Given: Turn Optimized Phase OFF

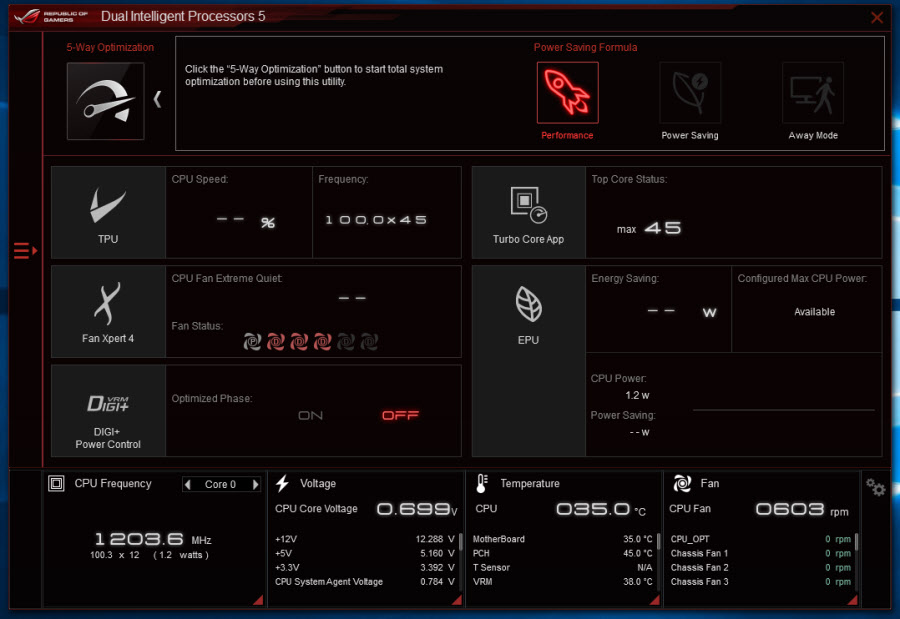Looking at the screenshot, I should pos(400,415).
